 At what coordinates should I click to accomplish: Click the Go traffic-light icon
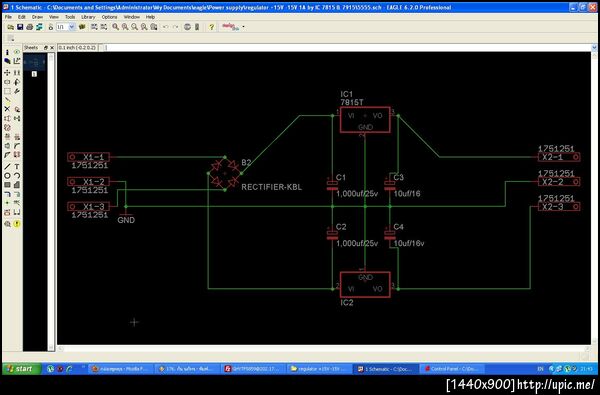pos(197,27)
